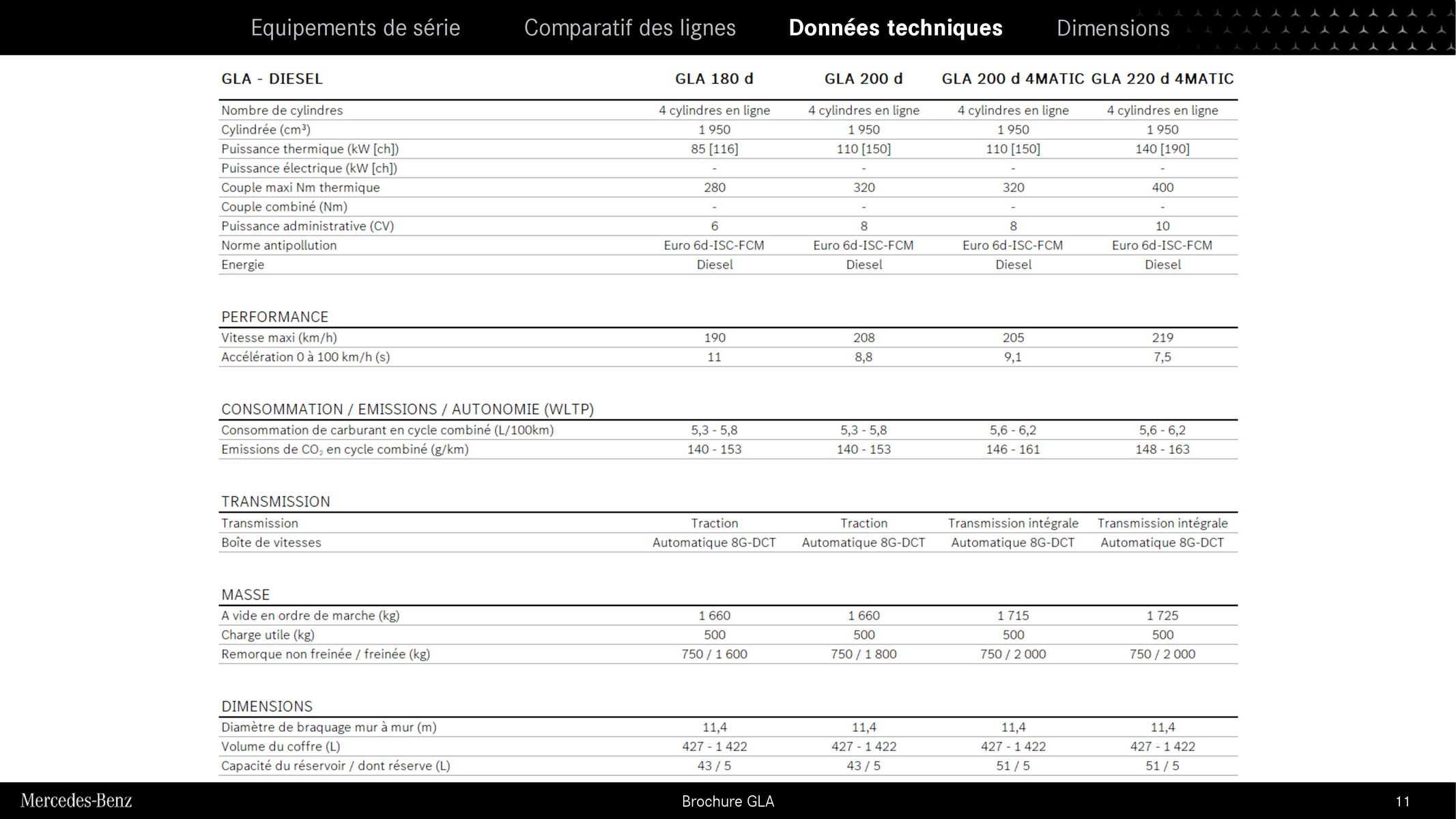The image size is (1456, 819).
Task: Click the 146 - 161 CO2 emissions value
Action: pyautogui.click(x=1013, y=450)
